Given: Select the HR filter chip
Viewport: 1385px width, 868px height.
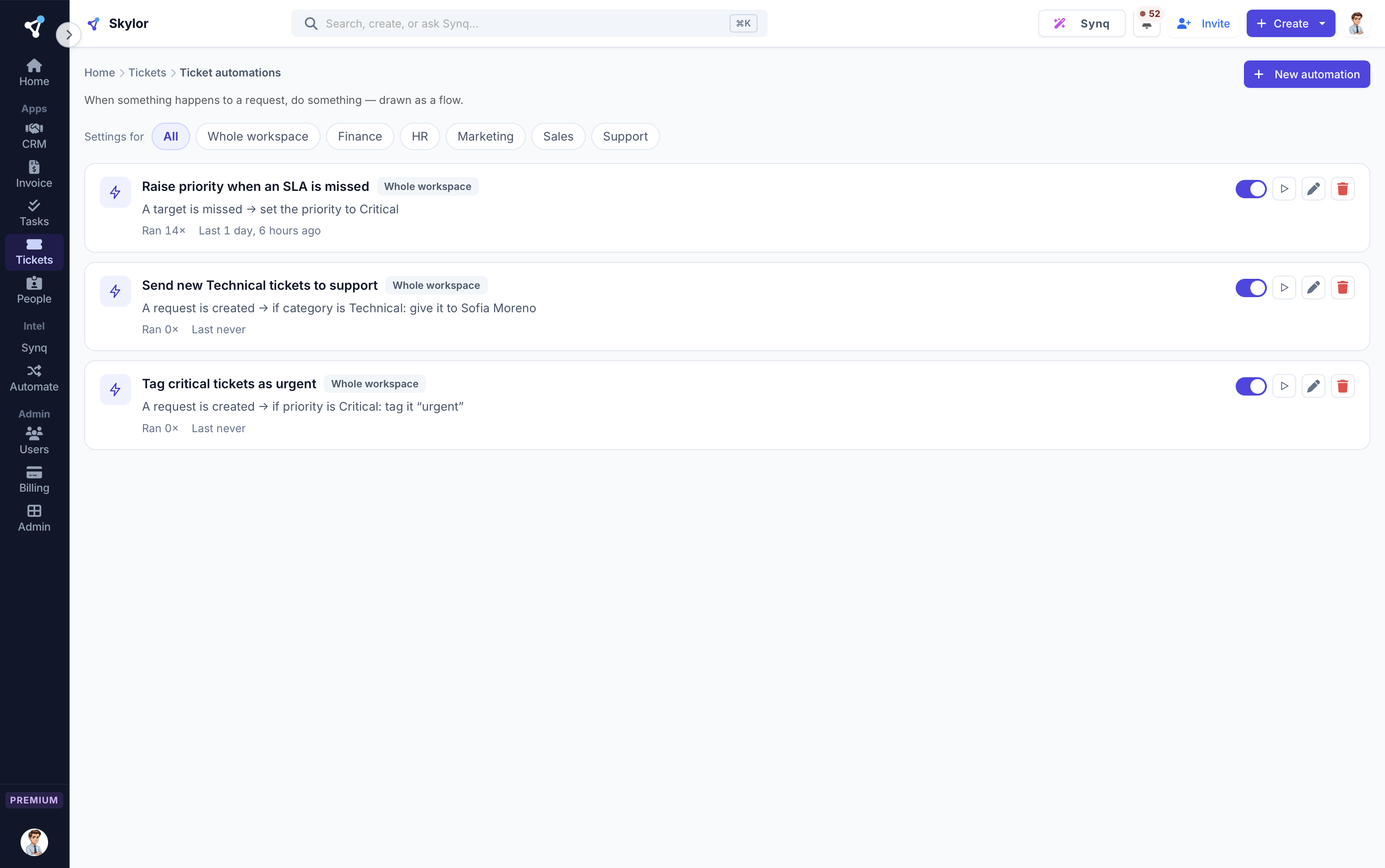Looking at the screenshot, I should [x=420, y=136].
